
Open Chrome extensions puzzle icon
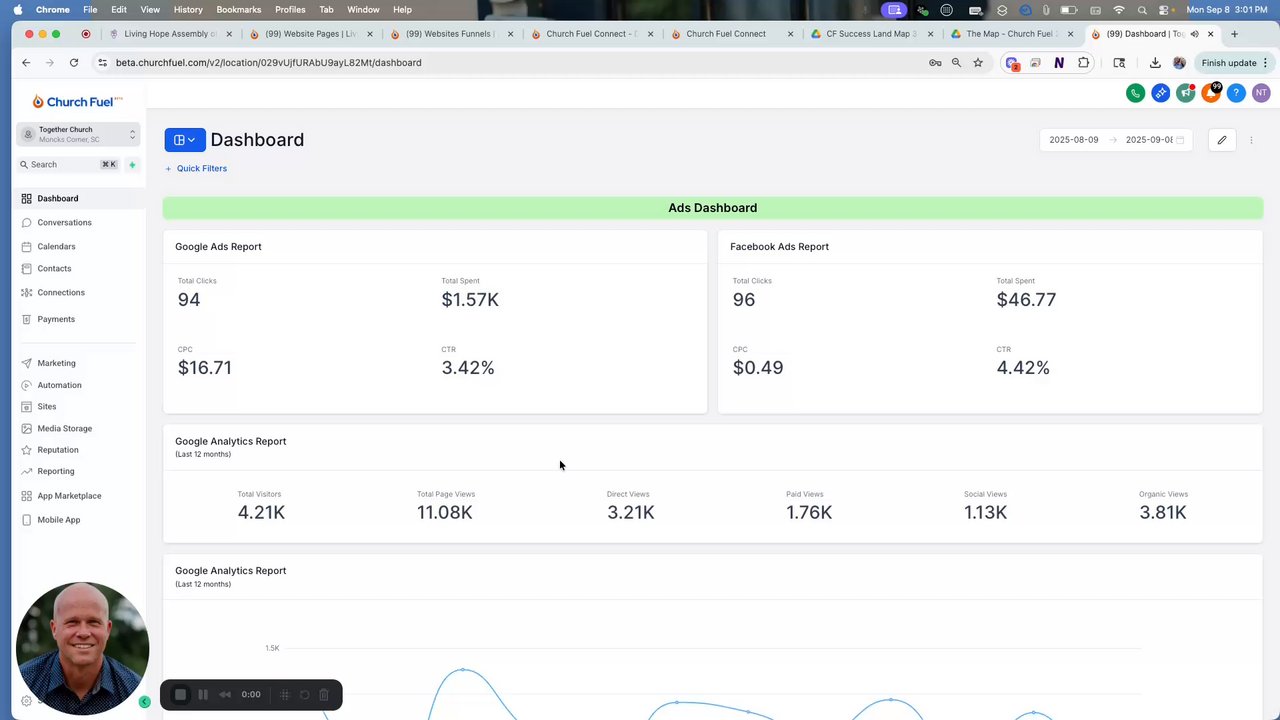coord(1083,62)
